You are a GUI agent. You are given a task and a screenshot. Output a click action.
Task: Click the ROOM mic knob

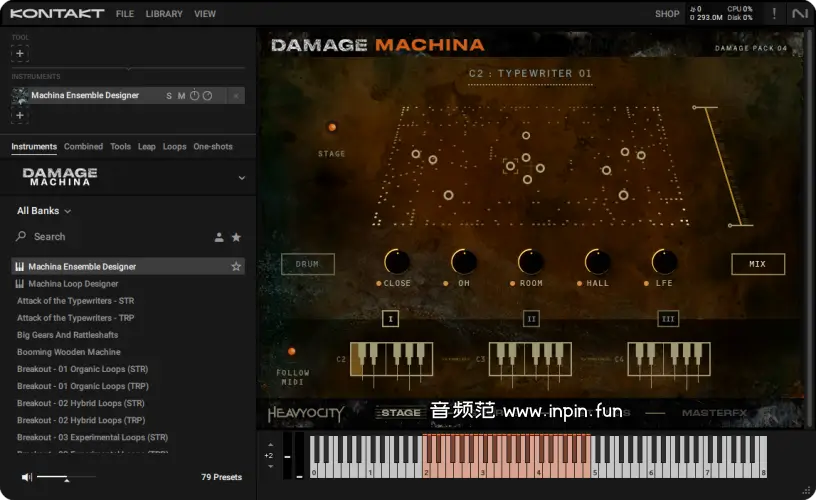531,261
